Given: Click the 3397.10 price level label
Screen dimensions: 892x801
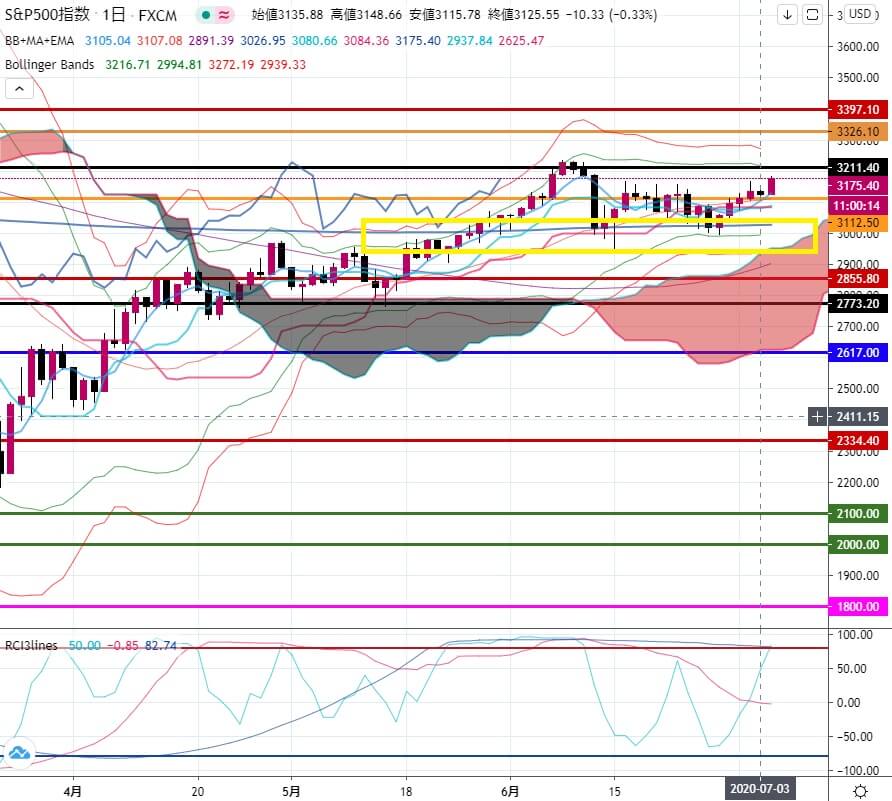Looking at the screenshot, I should 858,109.
